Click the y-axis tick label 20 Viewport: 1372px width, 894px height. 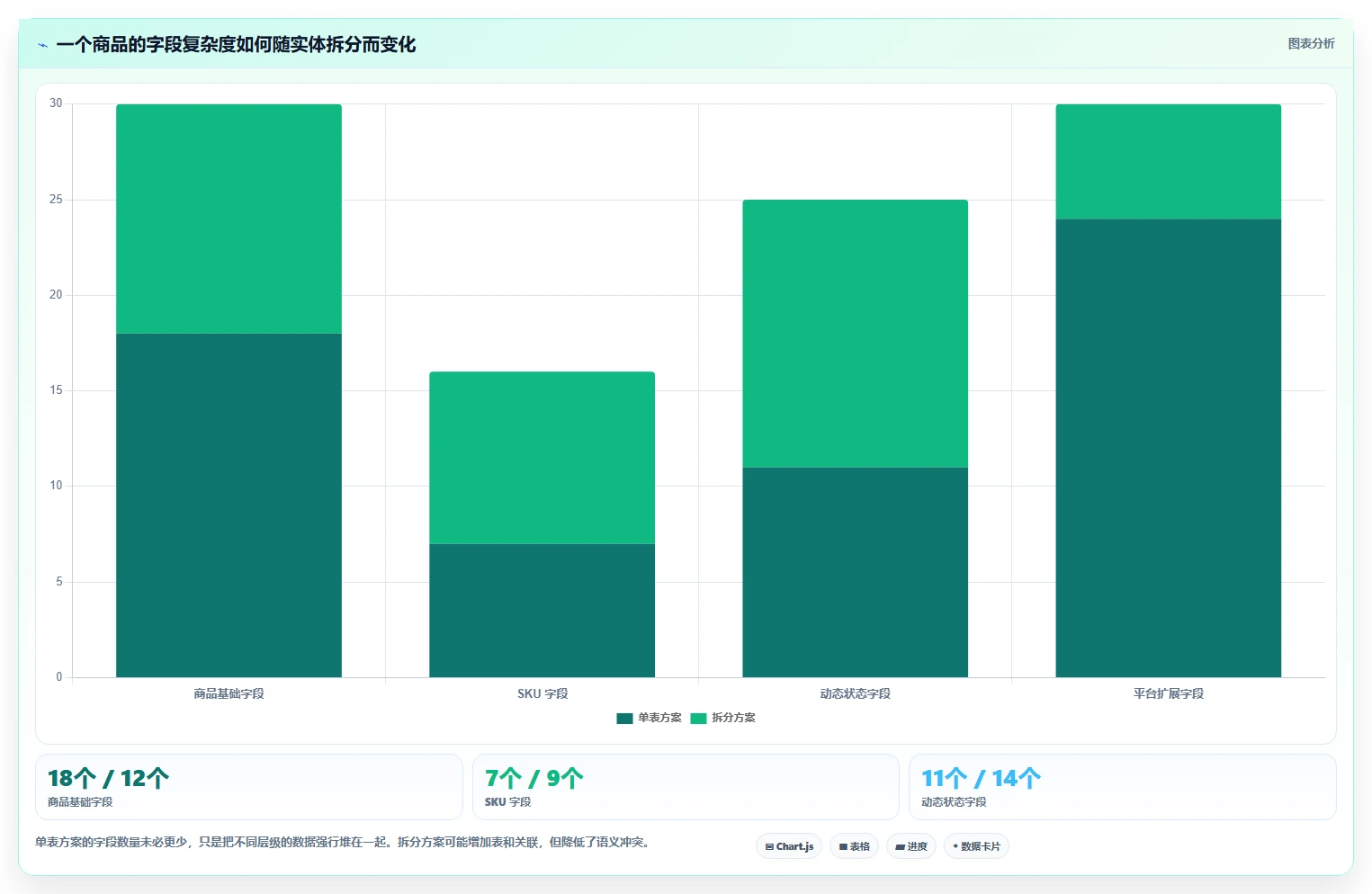(x=56, y=295)
